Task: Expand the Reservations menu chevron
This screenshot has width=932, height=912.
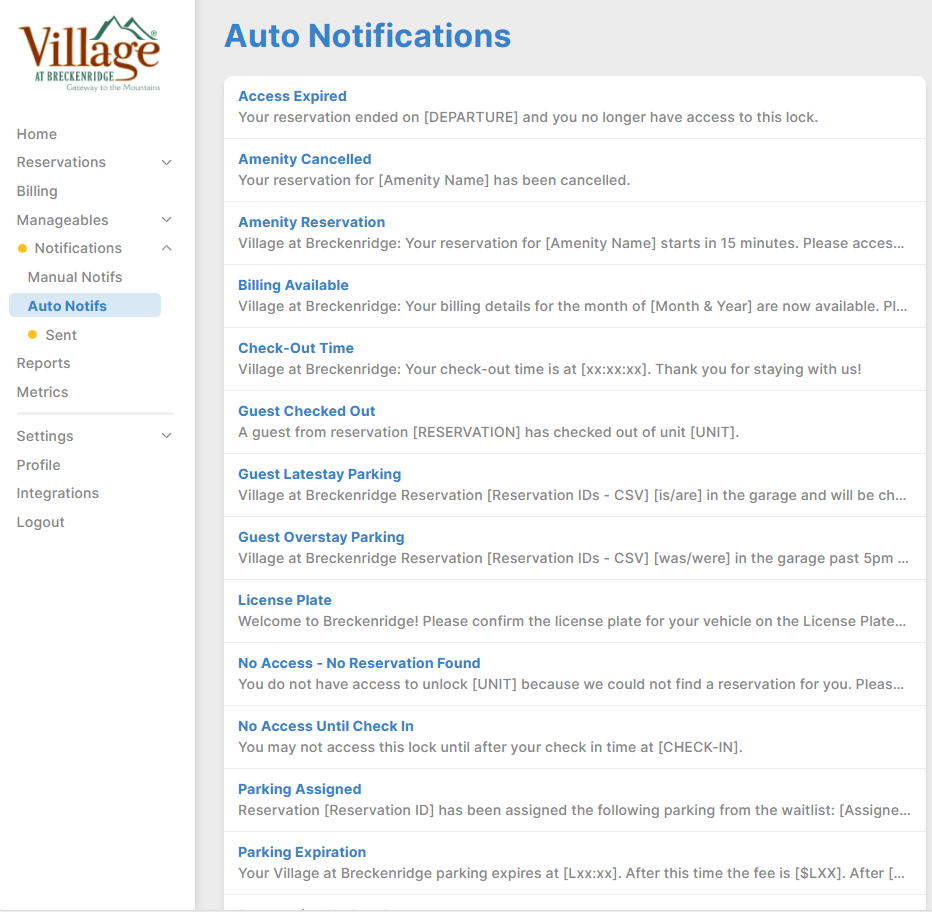Action: click(x=167, y=163)
